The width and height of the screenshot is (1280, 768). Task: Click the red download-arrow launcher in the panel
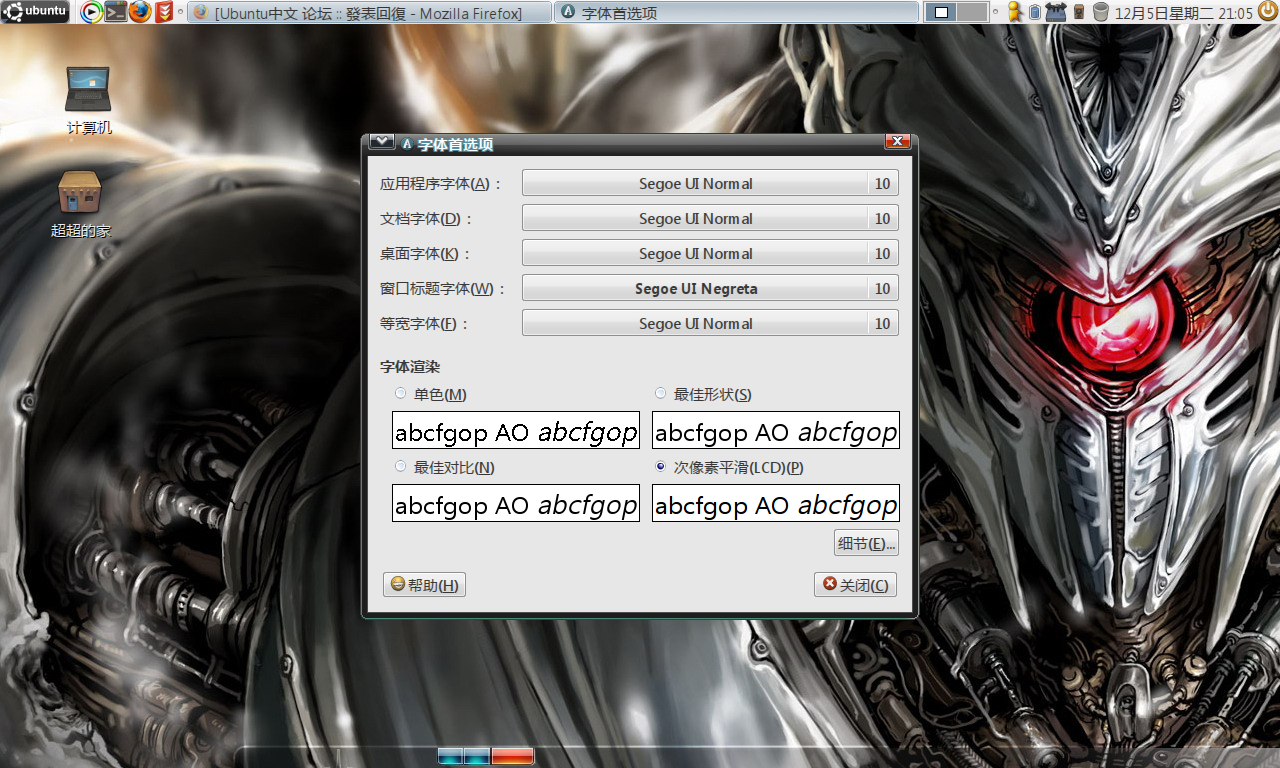click(x=162, y=12)
